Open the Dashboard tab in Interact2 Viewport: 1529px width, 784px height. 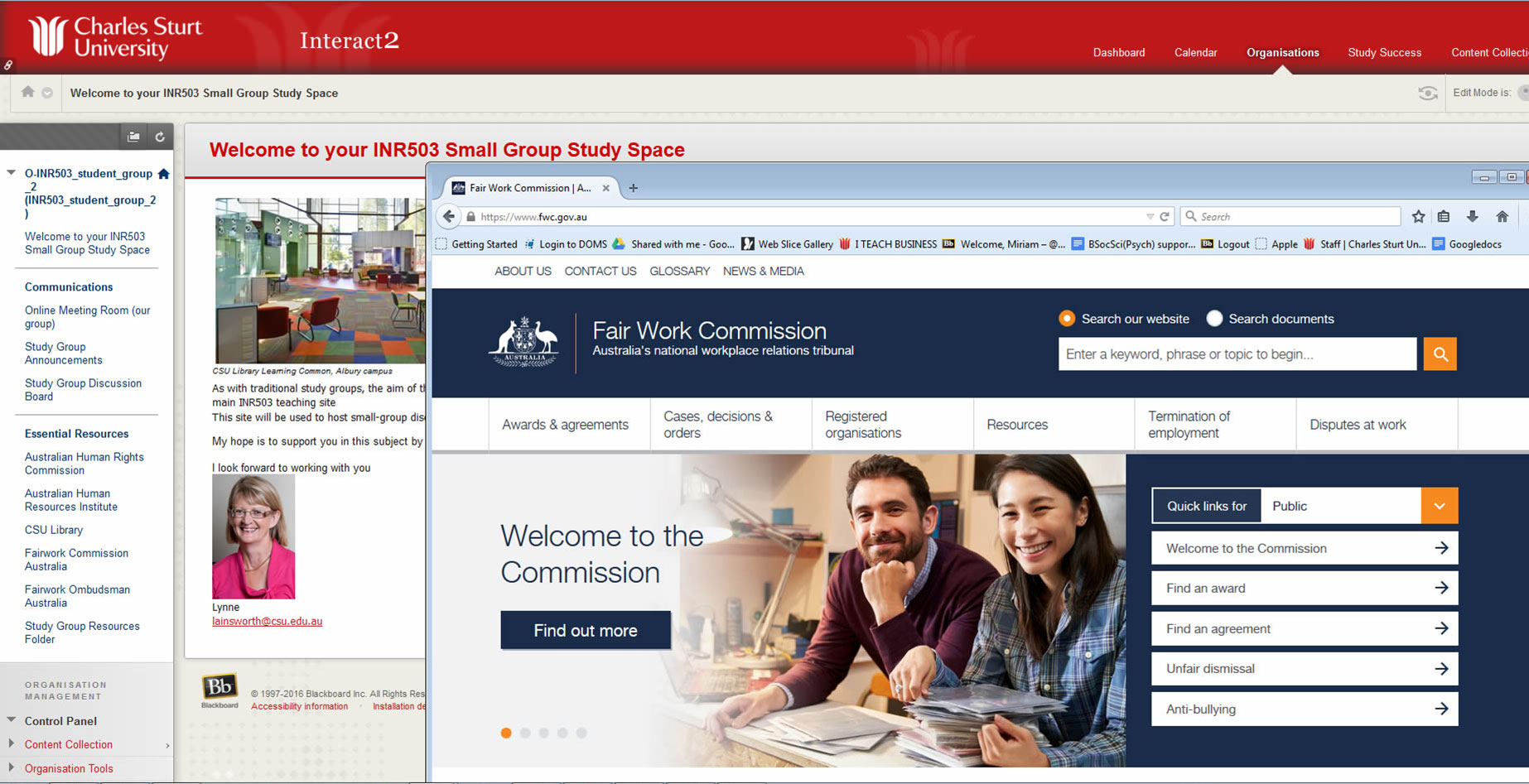point(1119,52)
